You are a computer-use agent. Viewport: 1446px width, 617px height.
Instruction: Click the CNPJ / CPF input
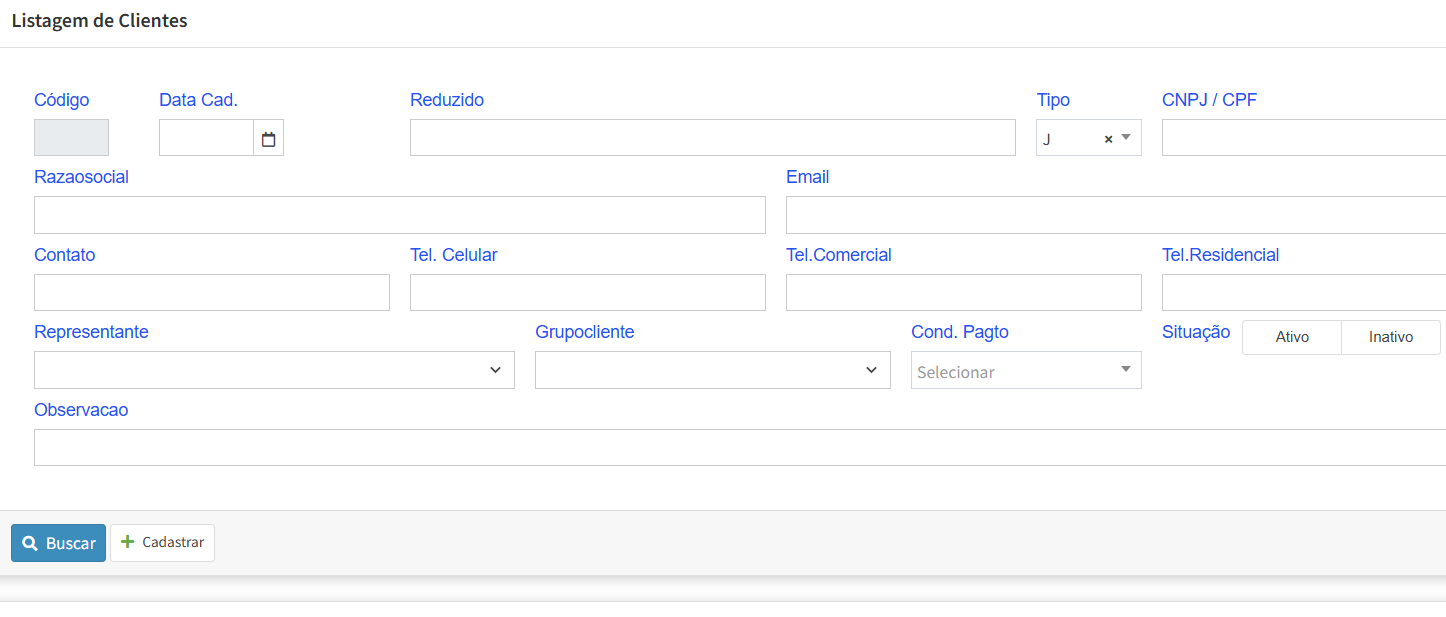coord(1302,138)
